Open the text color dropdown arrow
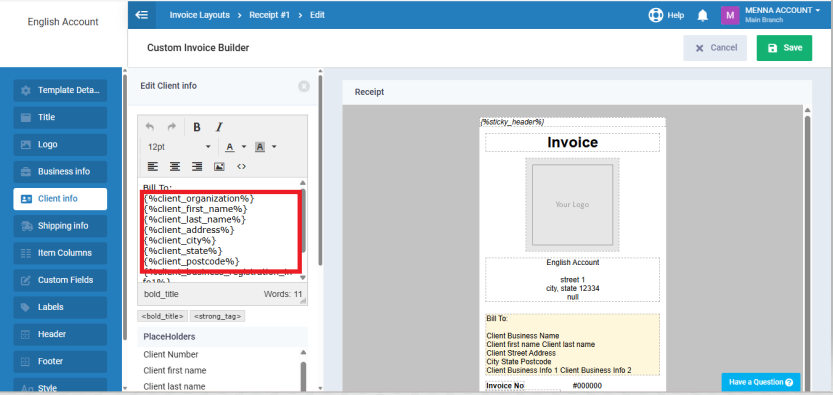 pyautogui.click(x=244, y=147)
